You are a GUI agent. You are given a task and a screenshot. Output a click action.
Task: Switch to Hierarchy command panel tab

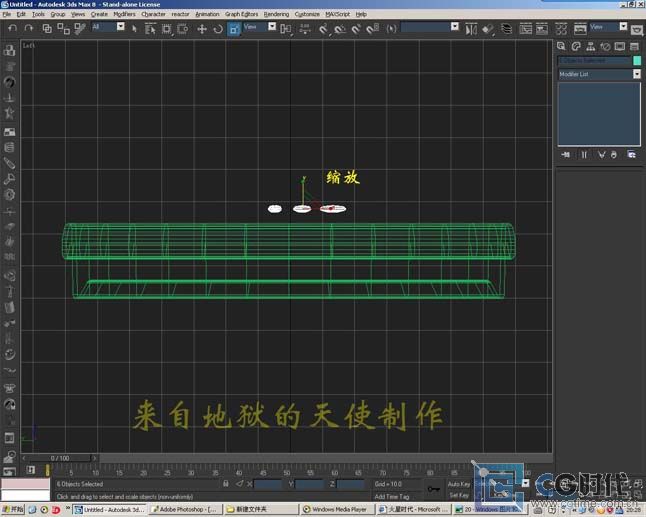pos(590,47)
